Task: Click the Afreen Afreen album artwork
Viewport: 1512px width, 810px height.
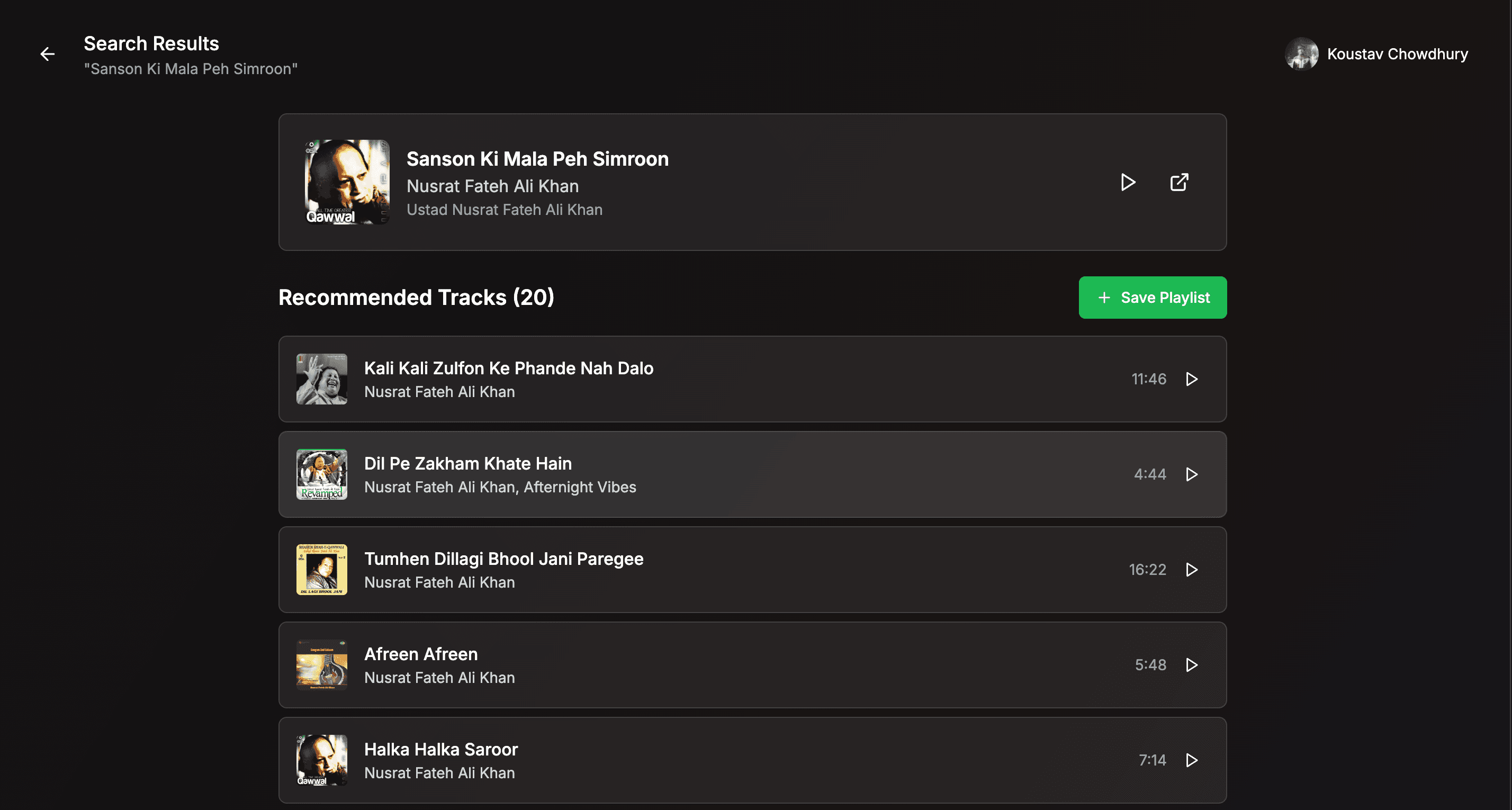Action: [322, 665]
